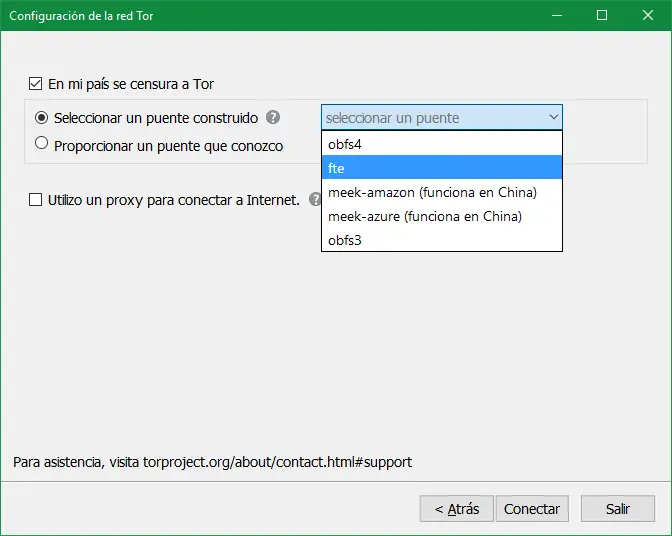Choose meek-amazon (funciona en China)

click(442, 192)
